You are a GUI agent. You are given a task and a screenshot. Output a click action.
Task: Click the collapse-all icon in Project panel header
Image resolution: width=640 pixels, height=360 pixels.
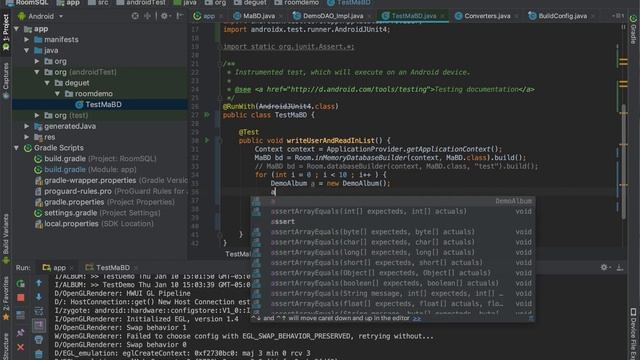pyautogui.click(x=147, y=16)
